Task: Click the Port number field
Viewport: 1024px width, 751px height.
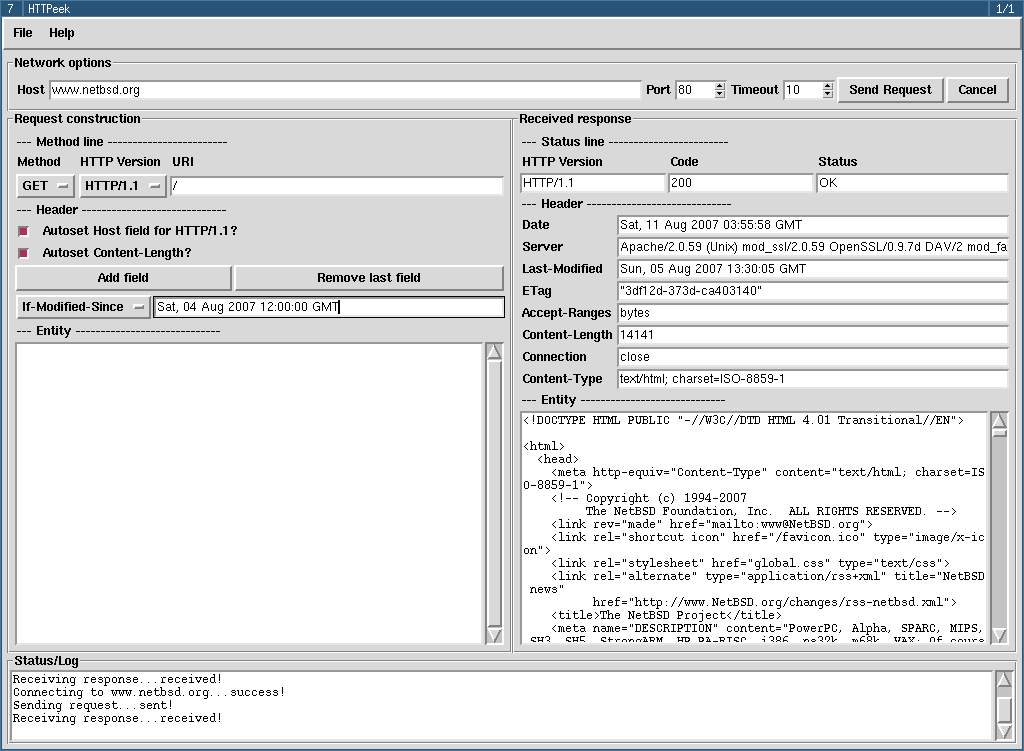Action: point(695,90)
